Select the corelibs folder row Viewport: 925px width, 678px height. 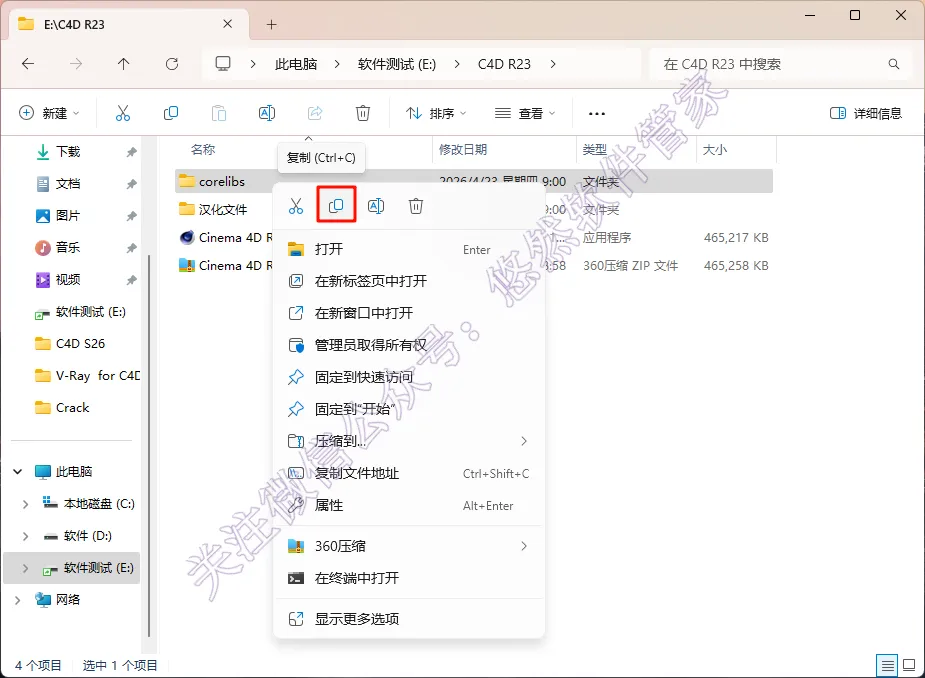(474, 181)
